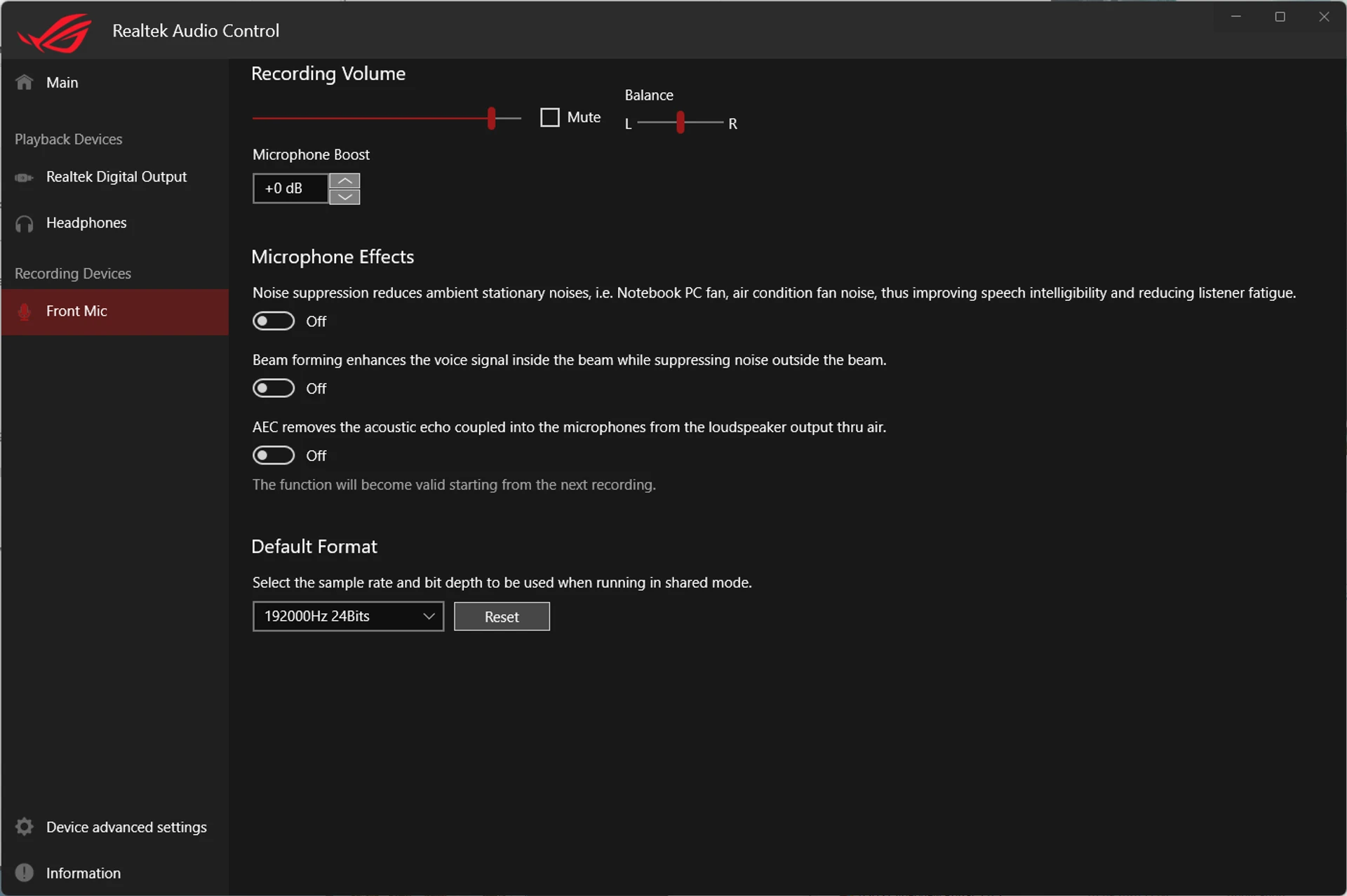Click the Playback Devices section label
This screenshot has height=896, width=1347.
69,140
